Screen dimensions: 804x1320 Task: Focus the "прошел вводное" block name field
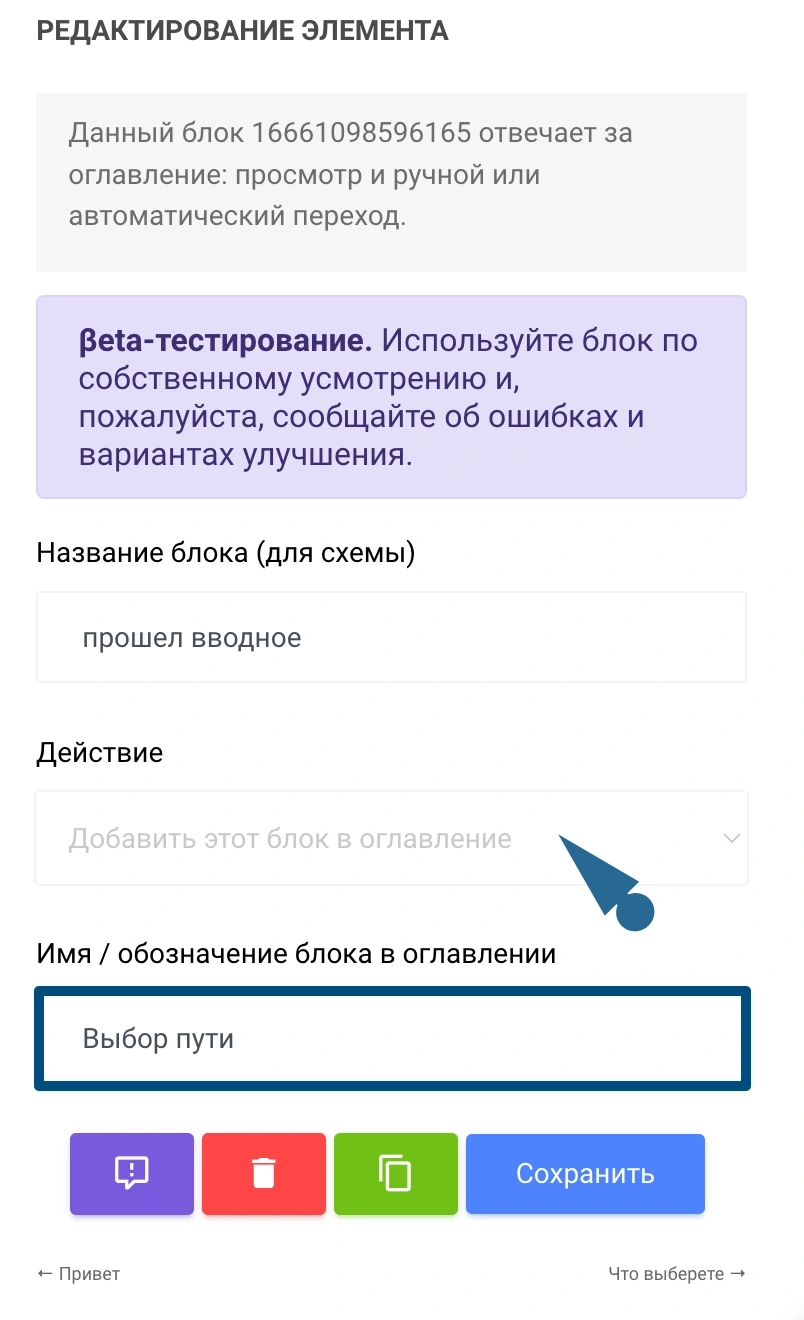(x=391, y=637)
